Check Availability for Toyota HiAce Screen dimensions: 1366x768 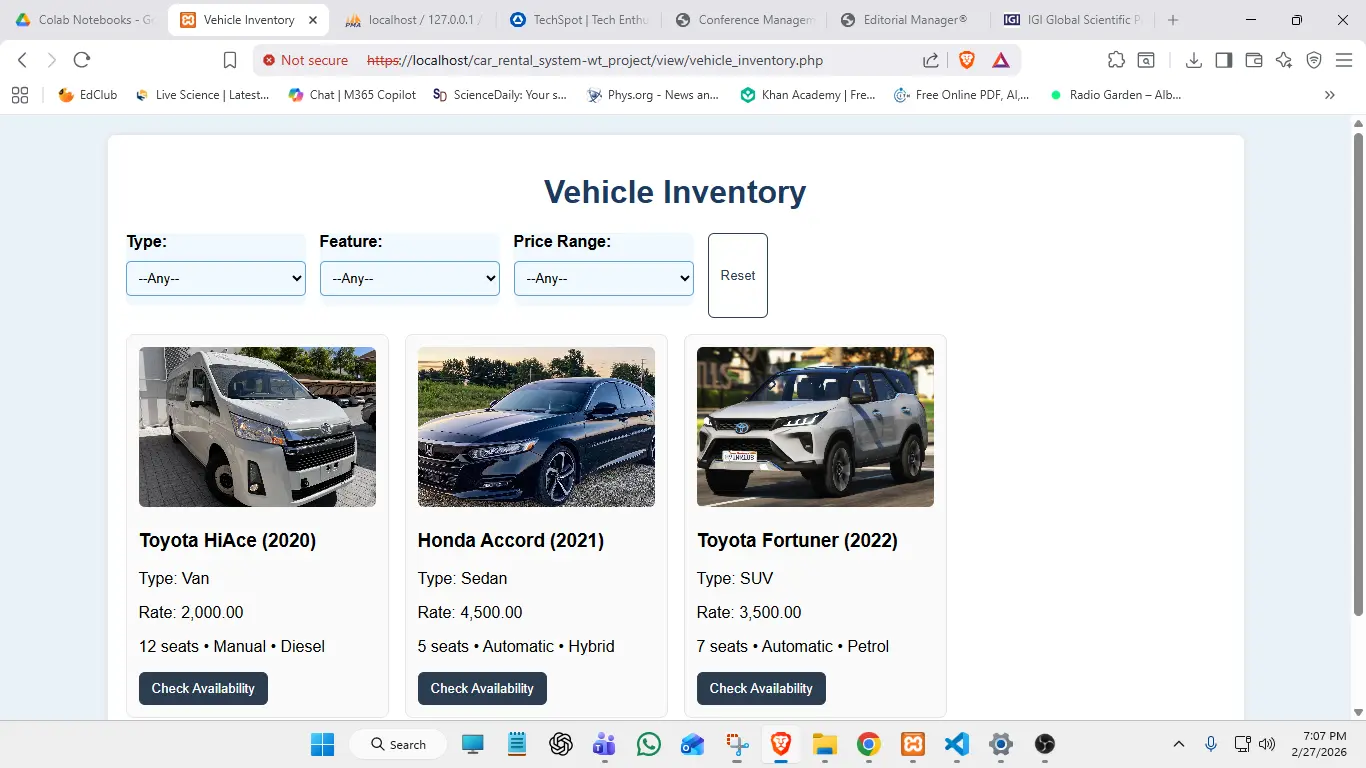(x=203, y=688)
